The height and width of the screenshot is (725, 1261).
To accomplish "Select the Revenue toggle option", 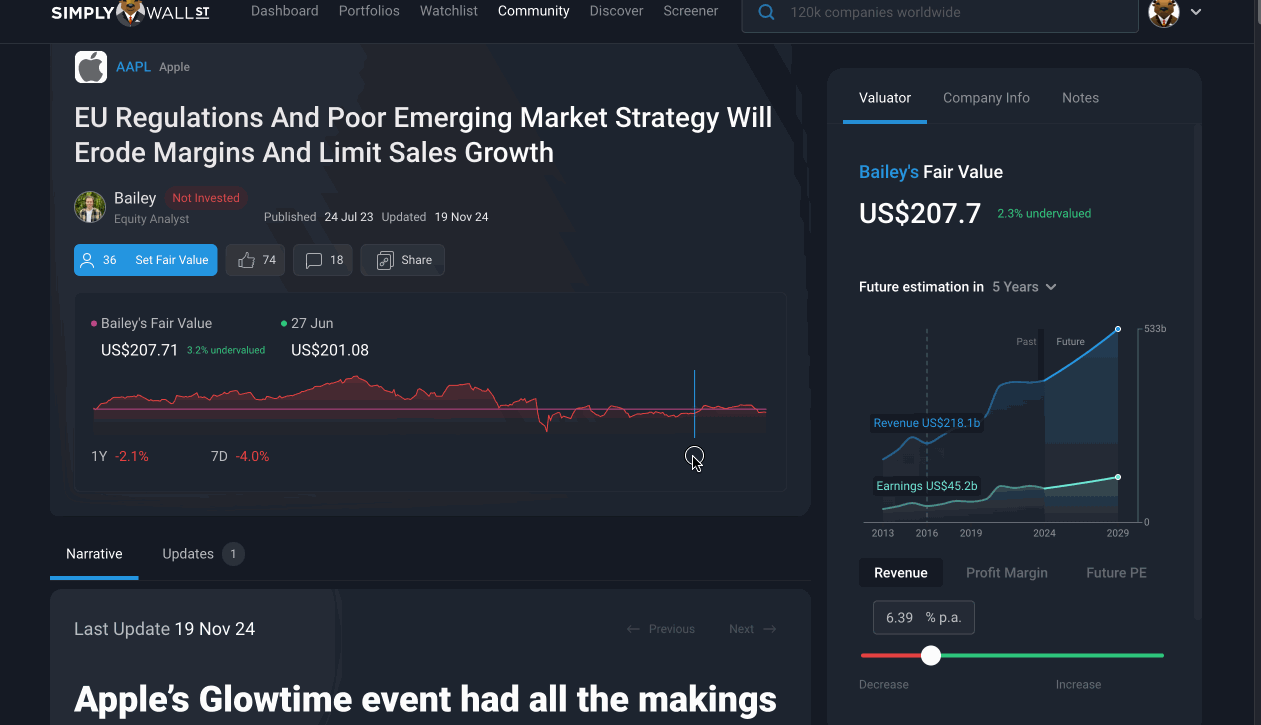I will pyautogui.click(x=901, y=573).
